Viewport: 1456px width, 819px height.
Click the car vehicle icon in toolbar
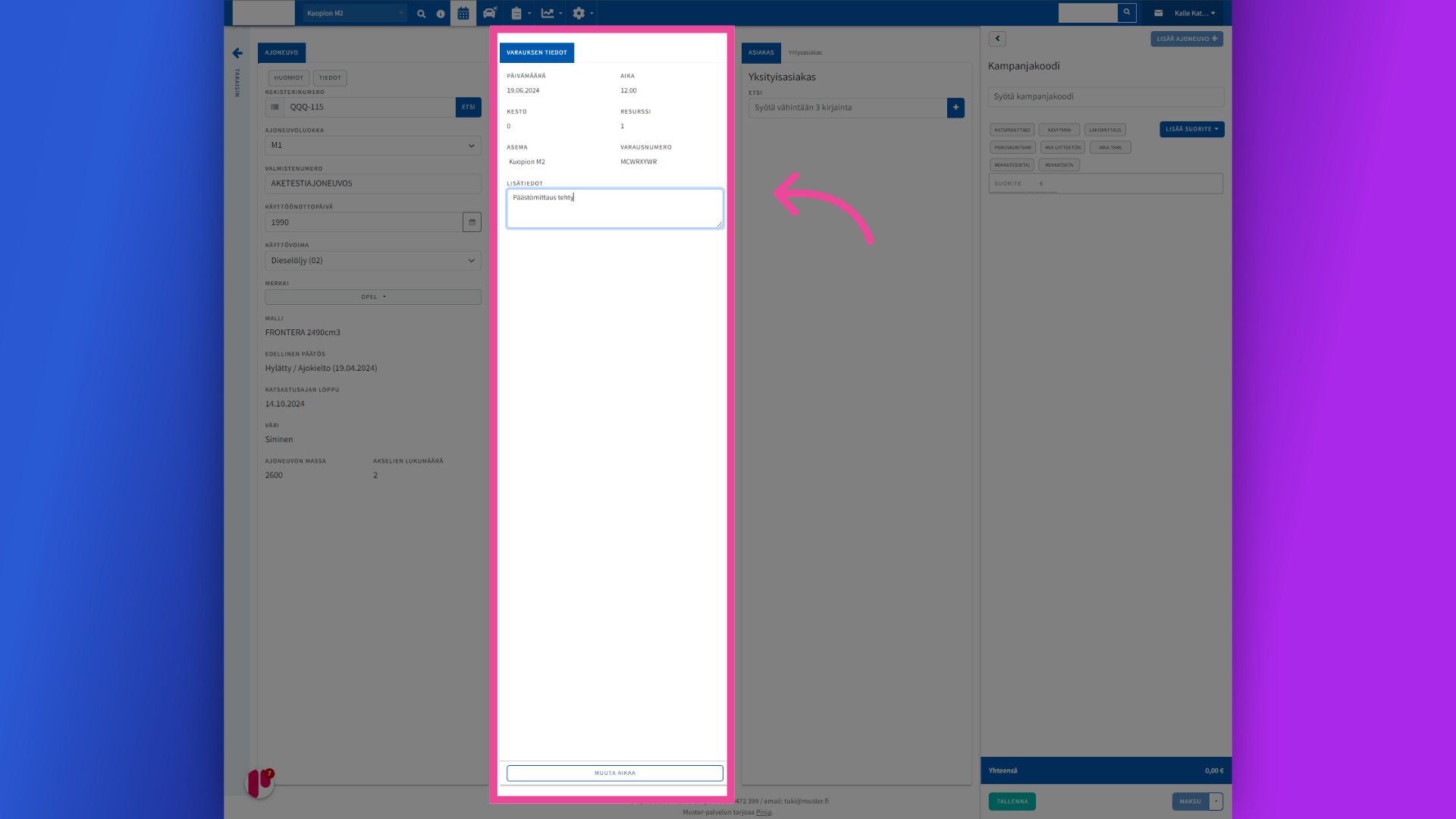coord(490,13)
